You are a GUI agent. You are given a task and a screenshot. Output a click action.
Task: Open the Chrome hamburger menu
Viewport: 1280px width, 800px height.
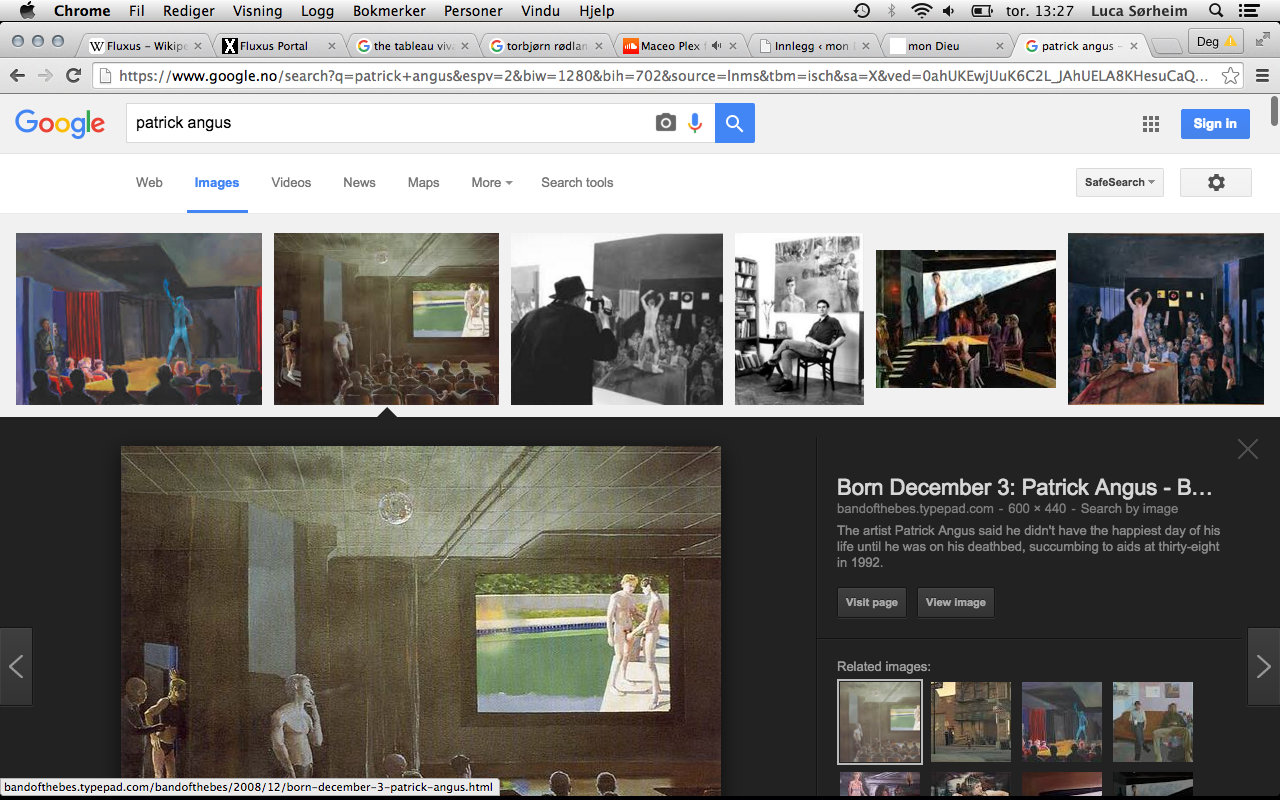(1262, 76)
